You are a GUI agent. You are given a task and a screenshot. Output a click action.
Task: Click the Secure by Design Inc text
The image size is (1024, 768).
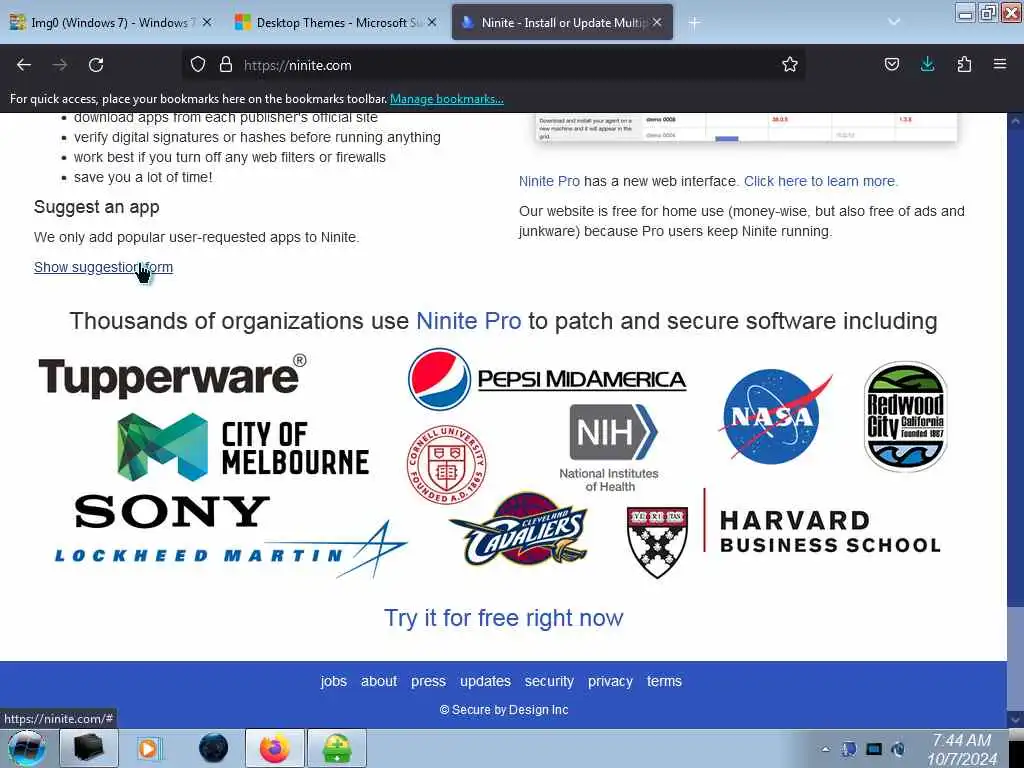(504, 710)
